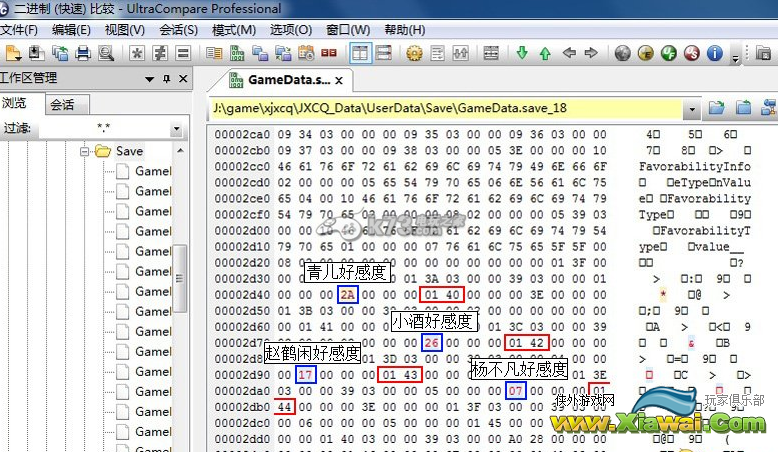Open the 窗口(W) menu

pos(348,30)
